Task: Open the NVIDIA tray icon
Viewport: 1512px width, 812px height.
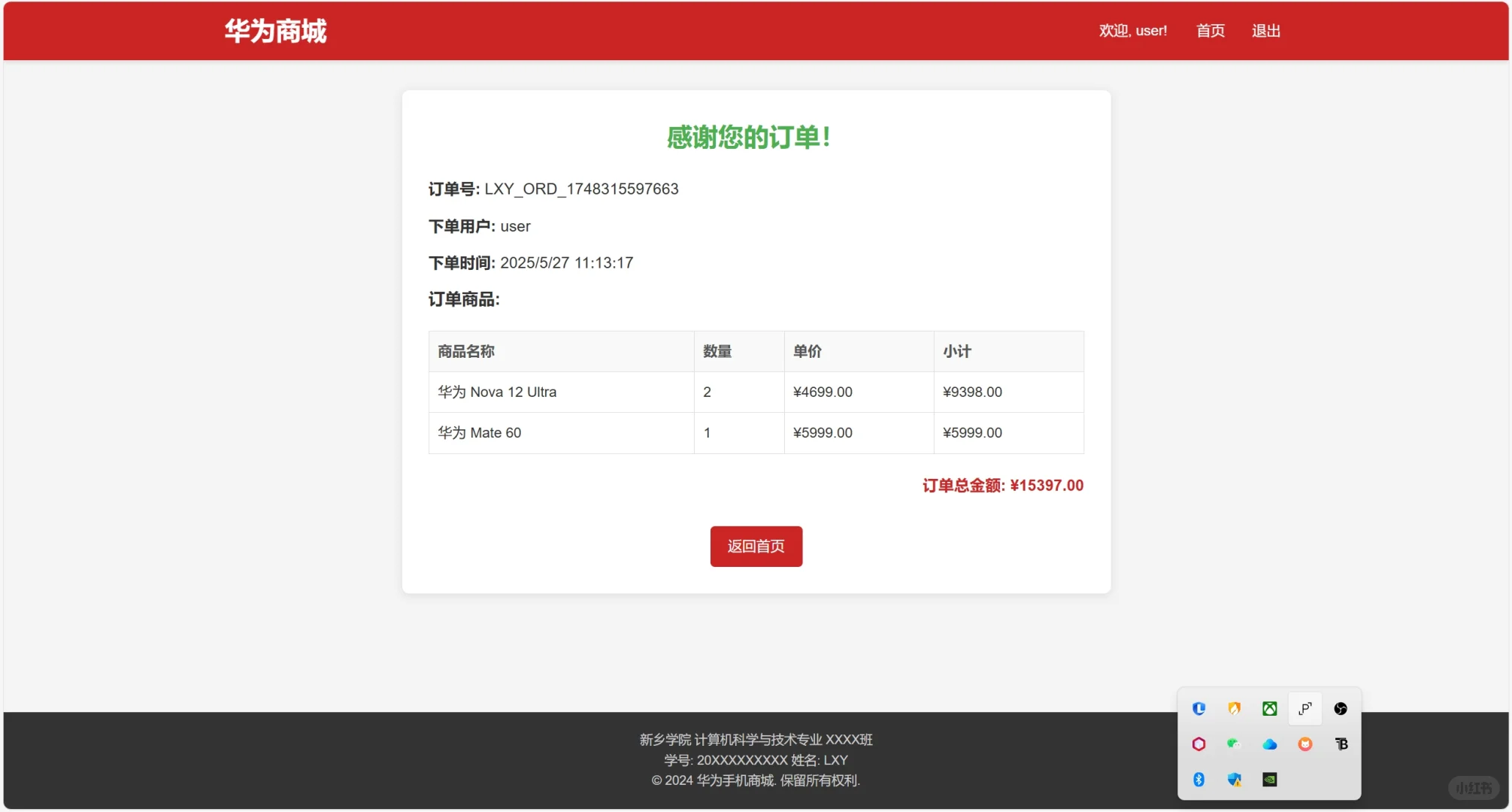Action: tap(1269, 779)
